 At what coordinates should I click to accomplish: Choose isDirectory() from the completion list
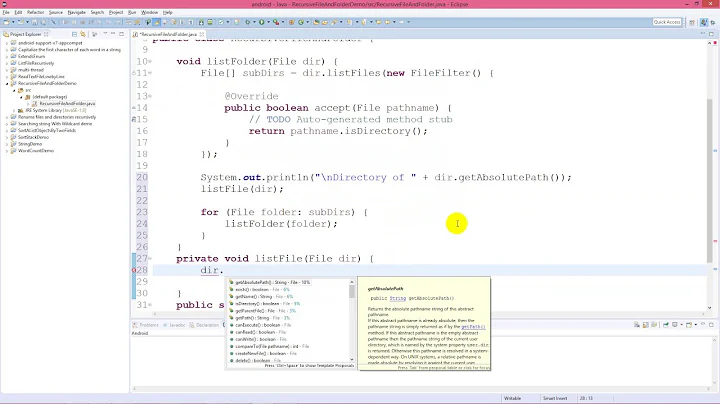click(x=289, y=303)
